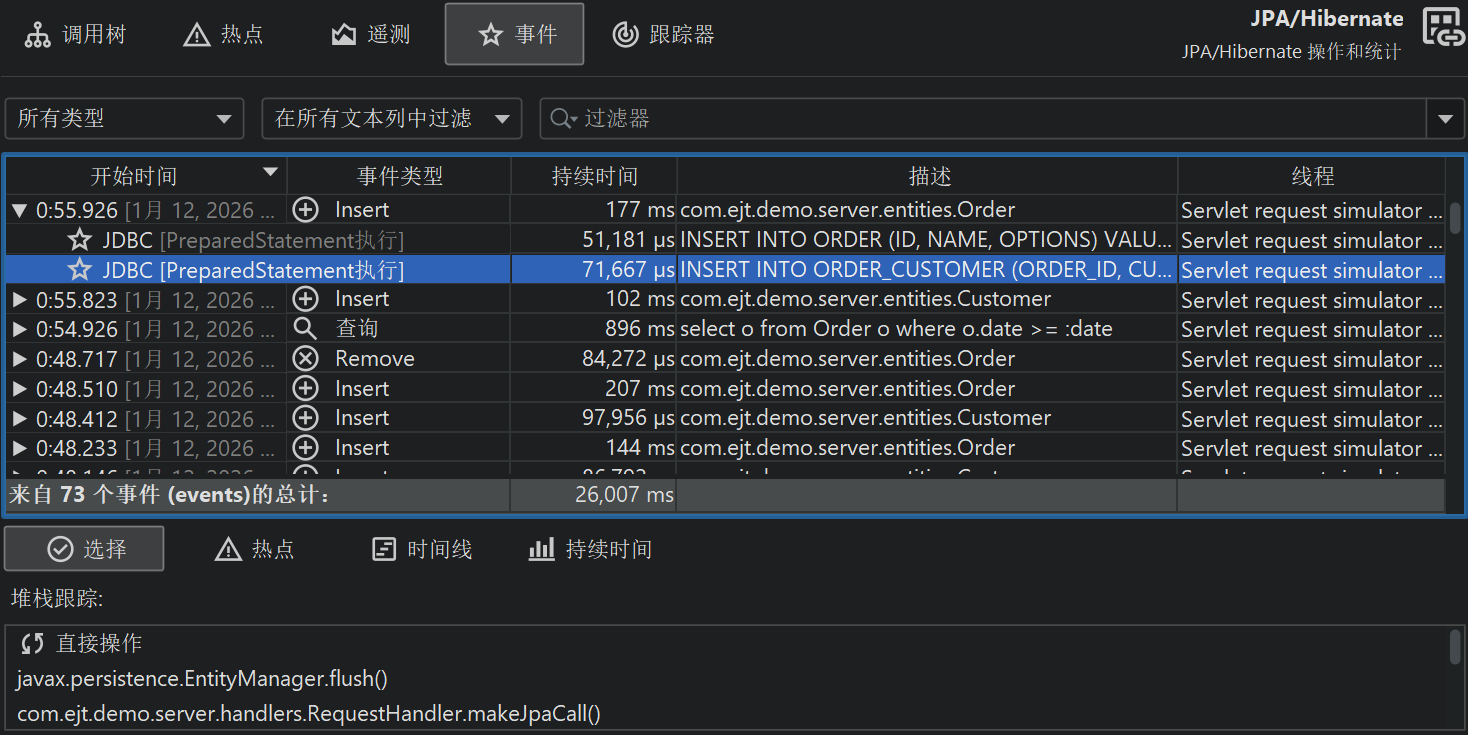This screenshot has width=1468, height=735.
Task: Click the query event magnifier icon
Action: [x=305, y=329]
